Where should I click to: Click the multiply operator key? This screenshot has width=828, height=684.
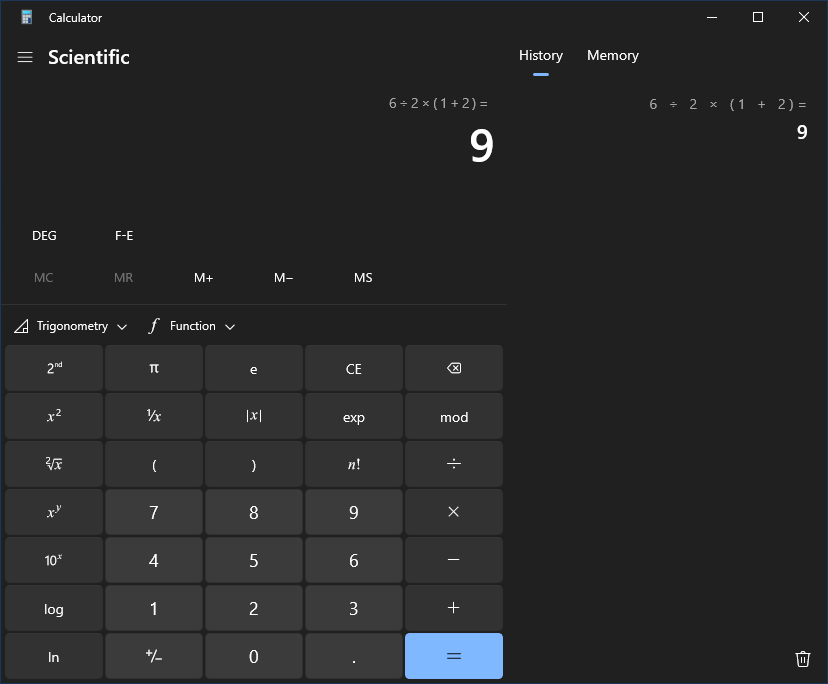(x=454, y=512)
